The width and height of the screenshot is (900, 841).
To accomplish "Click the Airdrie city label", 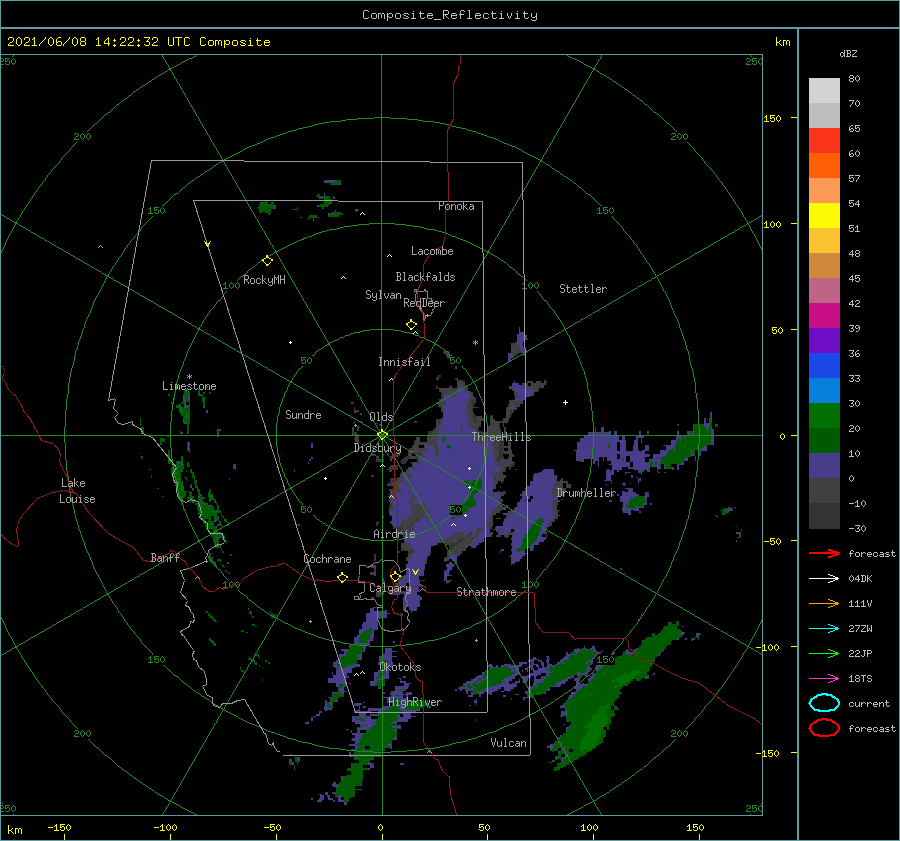I will pyautogui.click(x=394, y=534).
